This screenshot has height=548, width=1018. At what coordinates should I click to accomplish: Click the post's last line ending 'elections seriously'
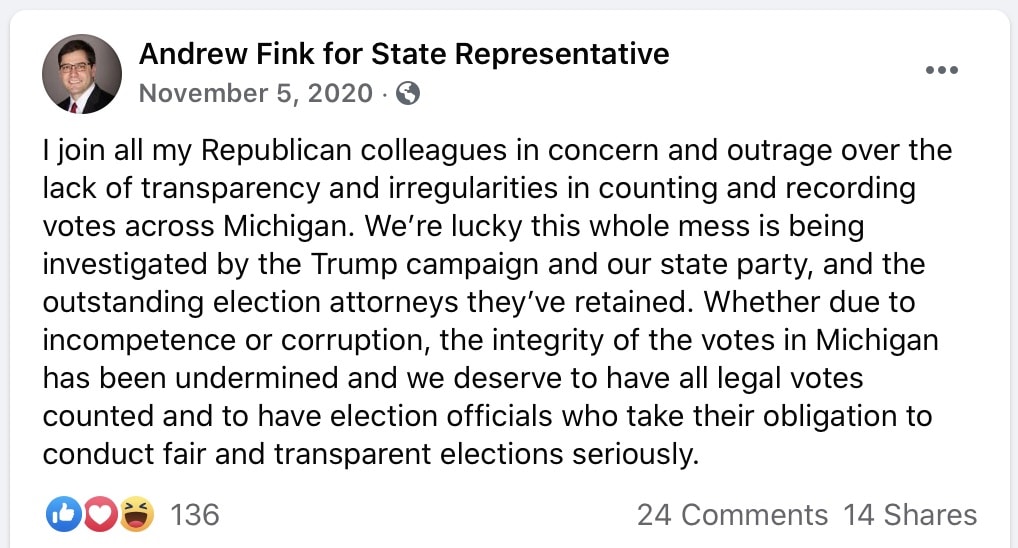[371, 455]
